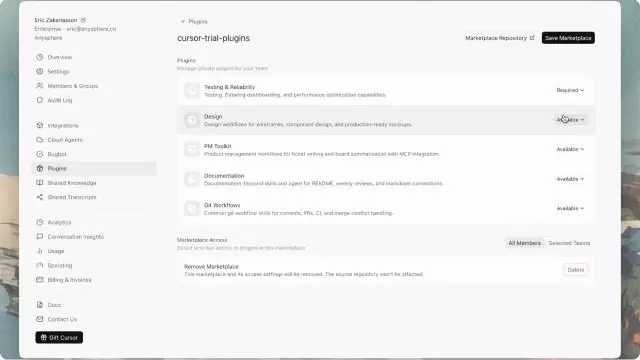The image size is (640, 360).
Task: Click the copy icon beside Eric Zakariasson
Action: click(x=83, y=20)
